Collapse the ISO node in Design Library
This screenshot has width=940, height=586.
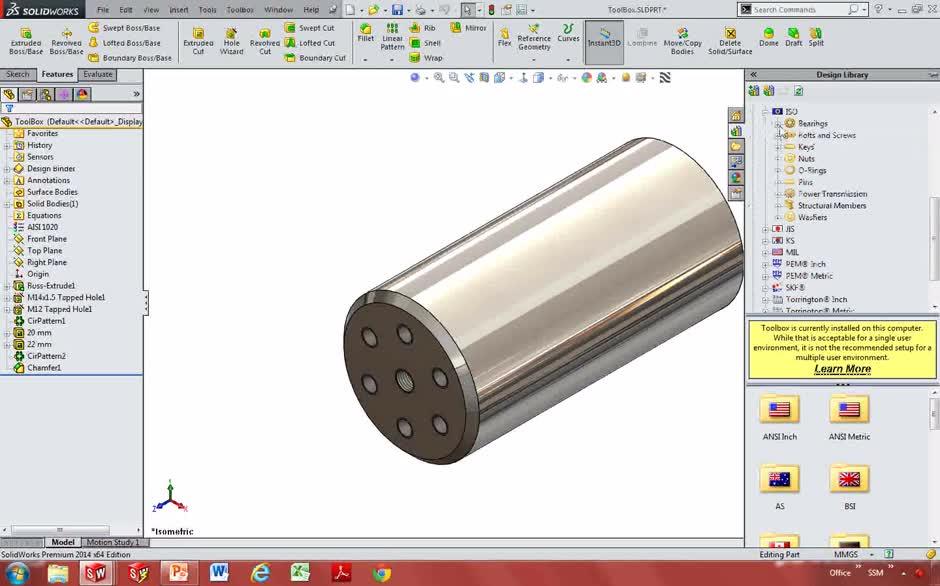(765, 110)
